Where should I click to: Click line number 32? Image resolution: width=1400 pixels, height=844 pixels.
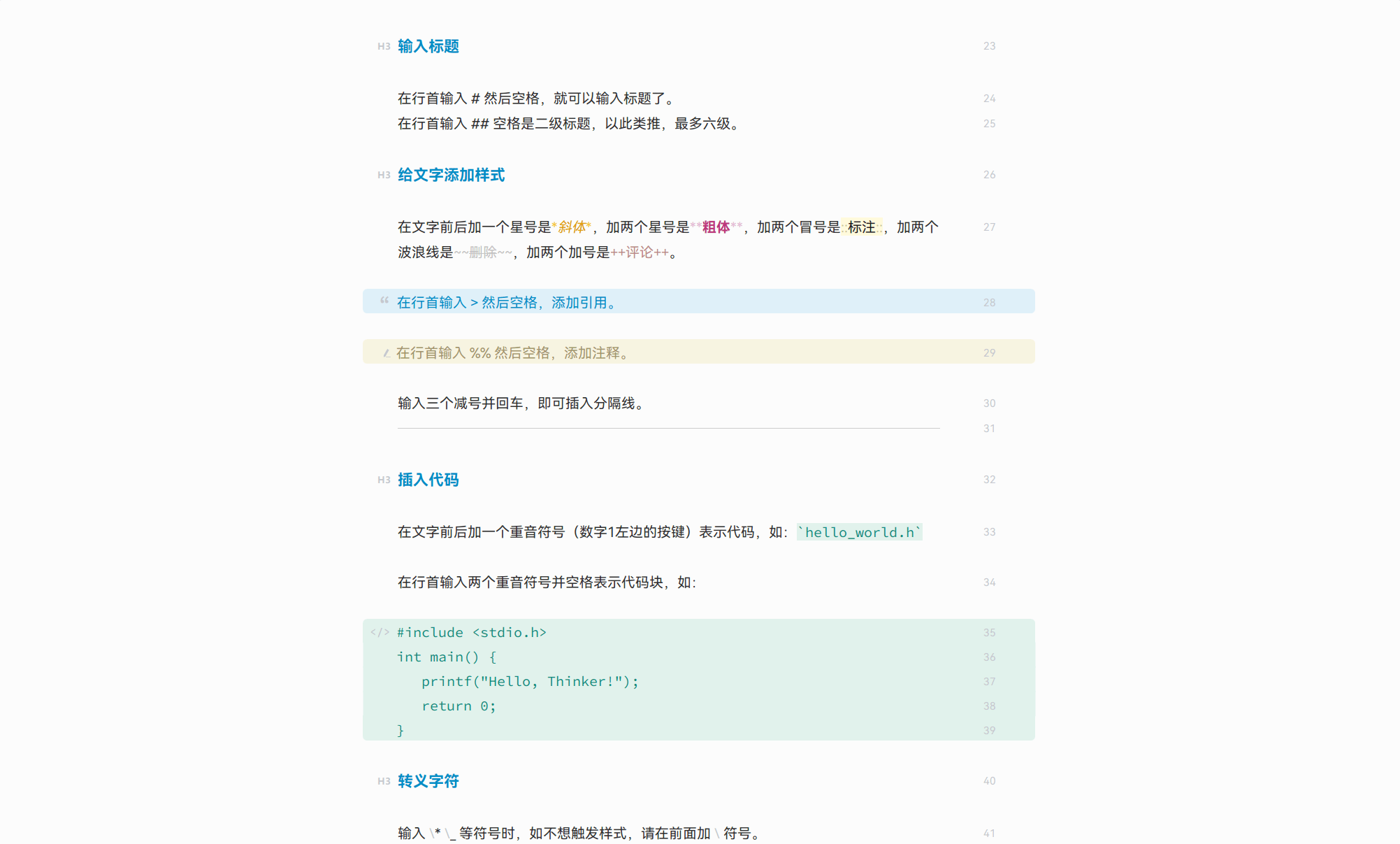989,480
